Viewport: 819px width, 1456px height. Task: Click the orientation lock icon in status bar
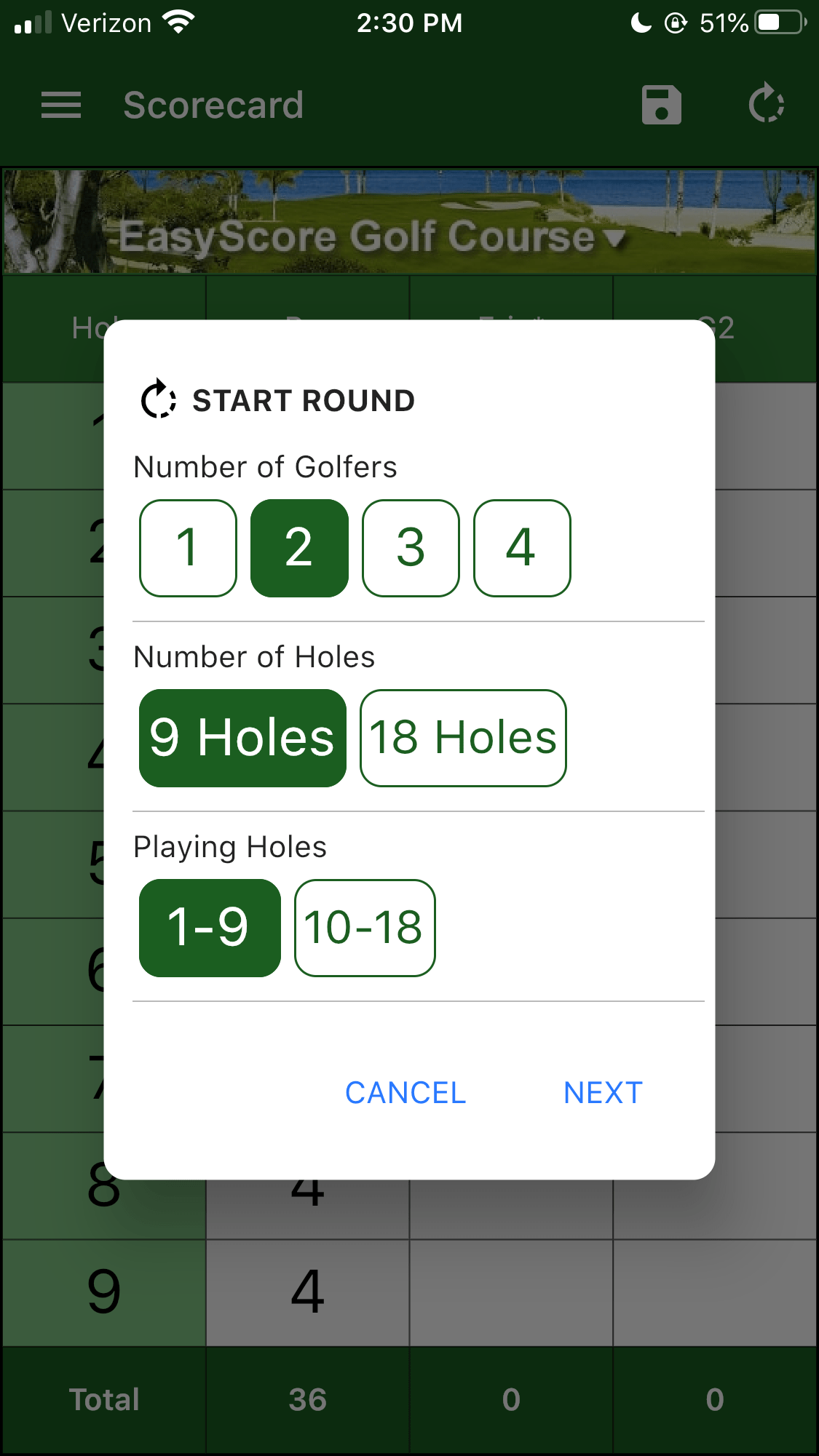pos(676,23)
